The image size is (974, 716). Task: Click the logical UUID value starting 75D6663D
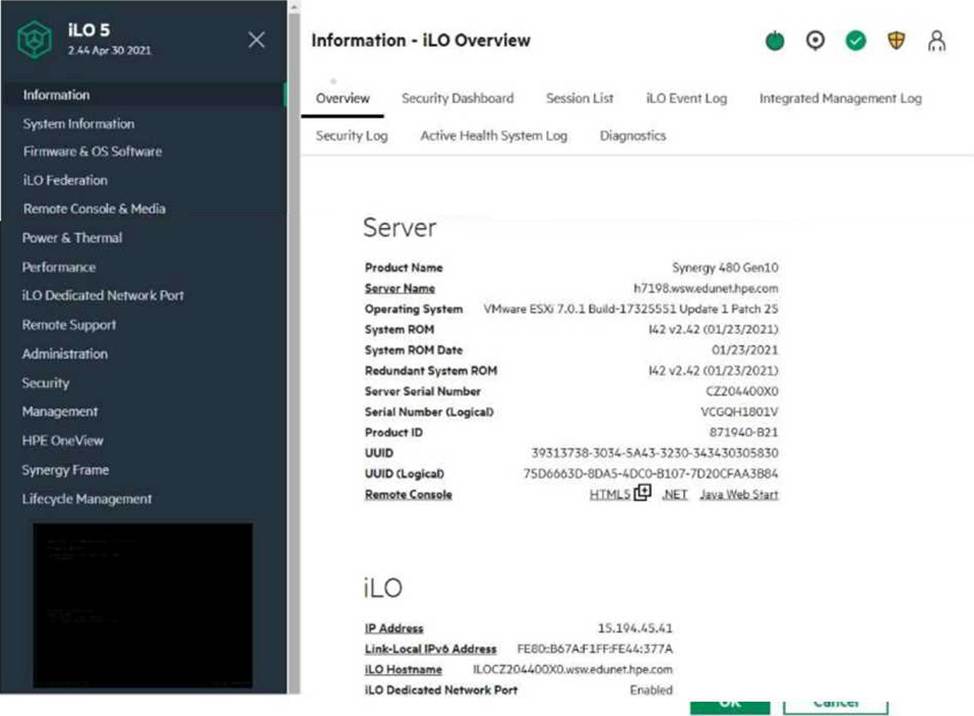tap(650, 474)
